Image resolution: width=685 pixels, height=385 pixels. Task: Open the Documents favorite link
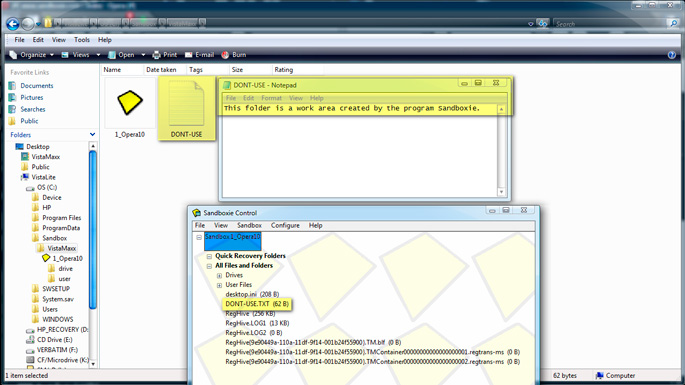pos(37,86)
